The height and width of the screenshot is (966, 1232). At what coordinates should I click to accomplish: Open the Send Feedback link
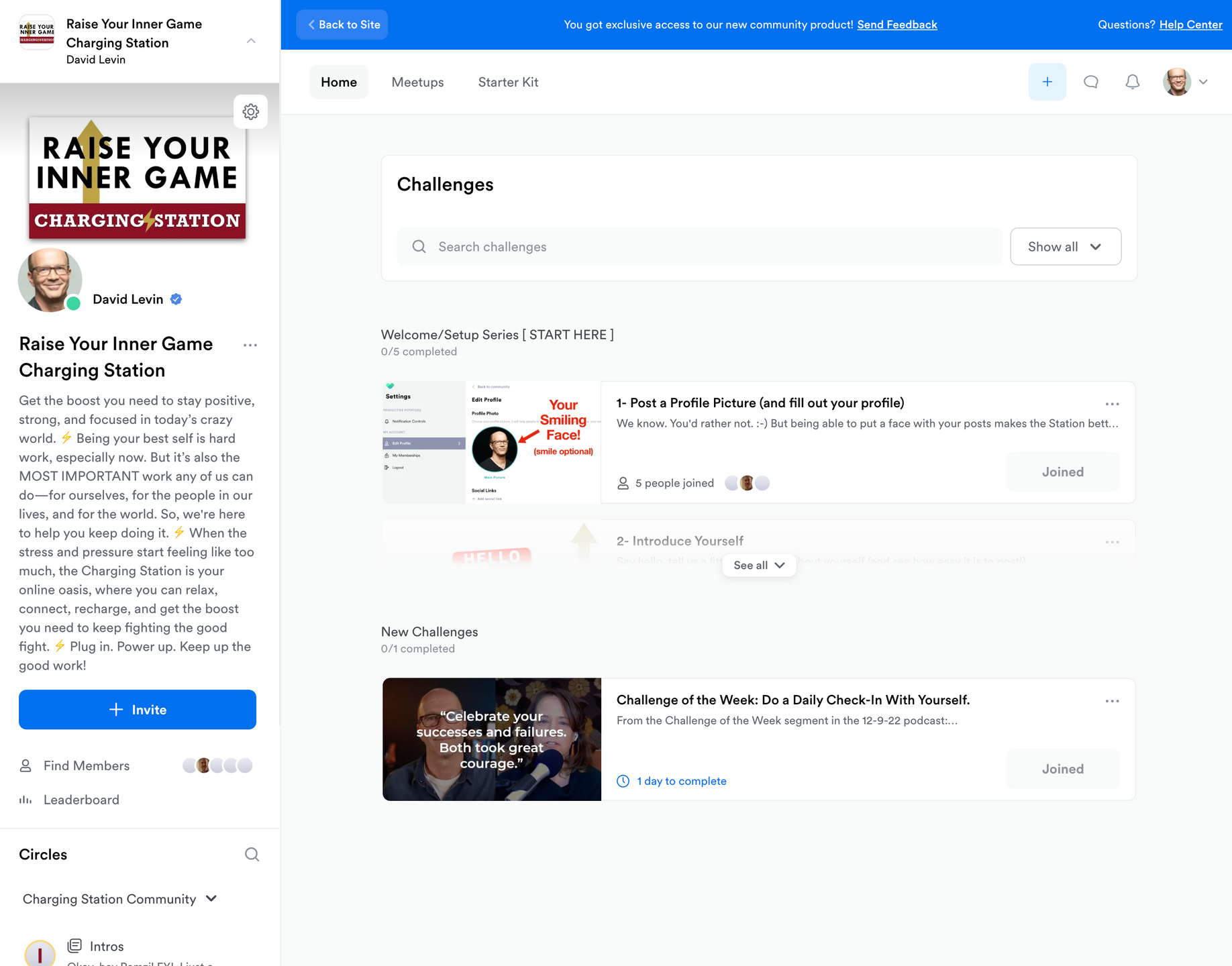click(897, 24)
